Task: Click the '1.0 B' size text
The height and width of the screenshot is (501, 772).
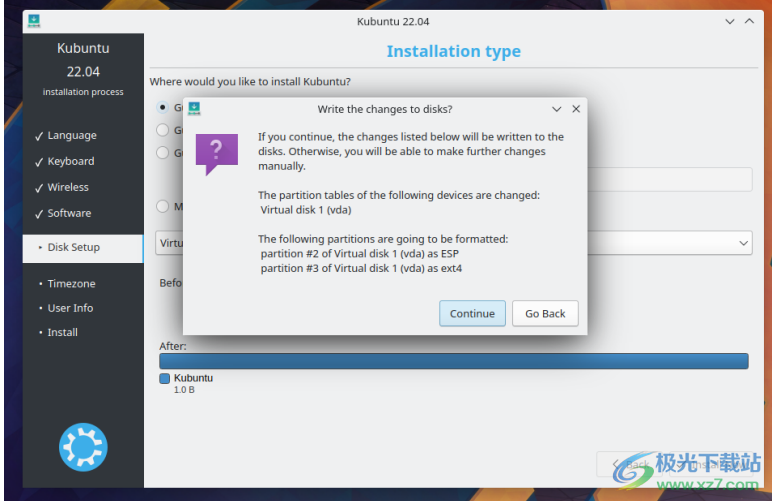Action: click(184, 390)
